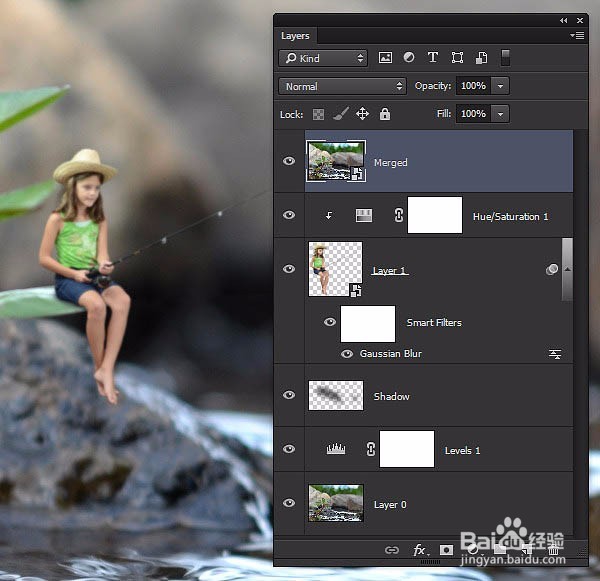The image size is (600, 581).
Task: Lock position move icon
Action: (362, 114)
